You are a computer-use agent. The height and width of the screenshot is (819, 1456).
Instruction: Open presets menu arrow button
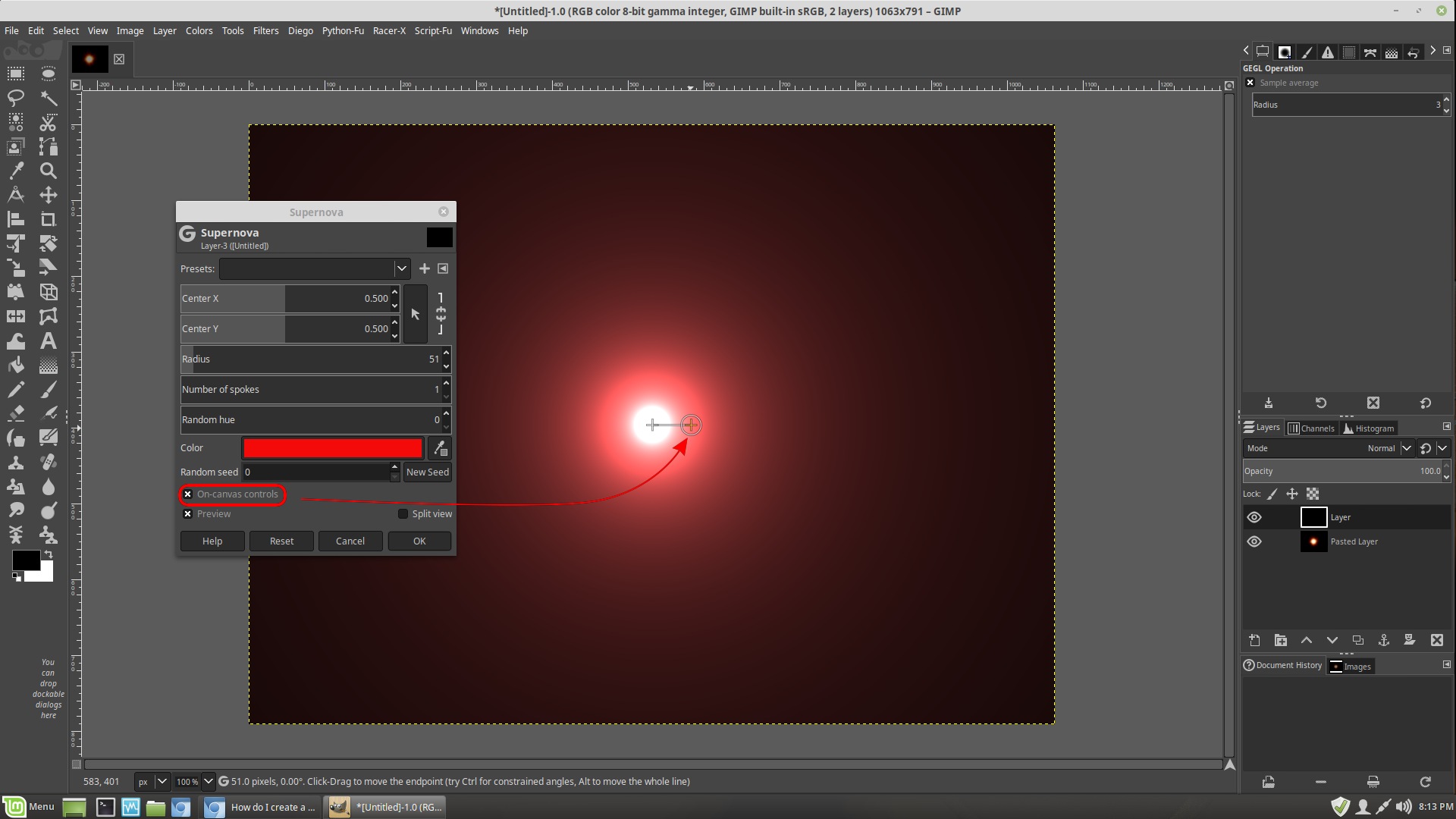443,268
